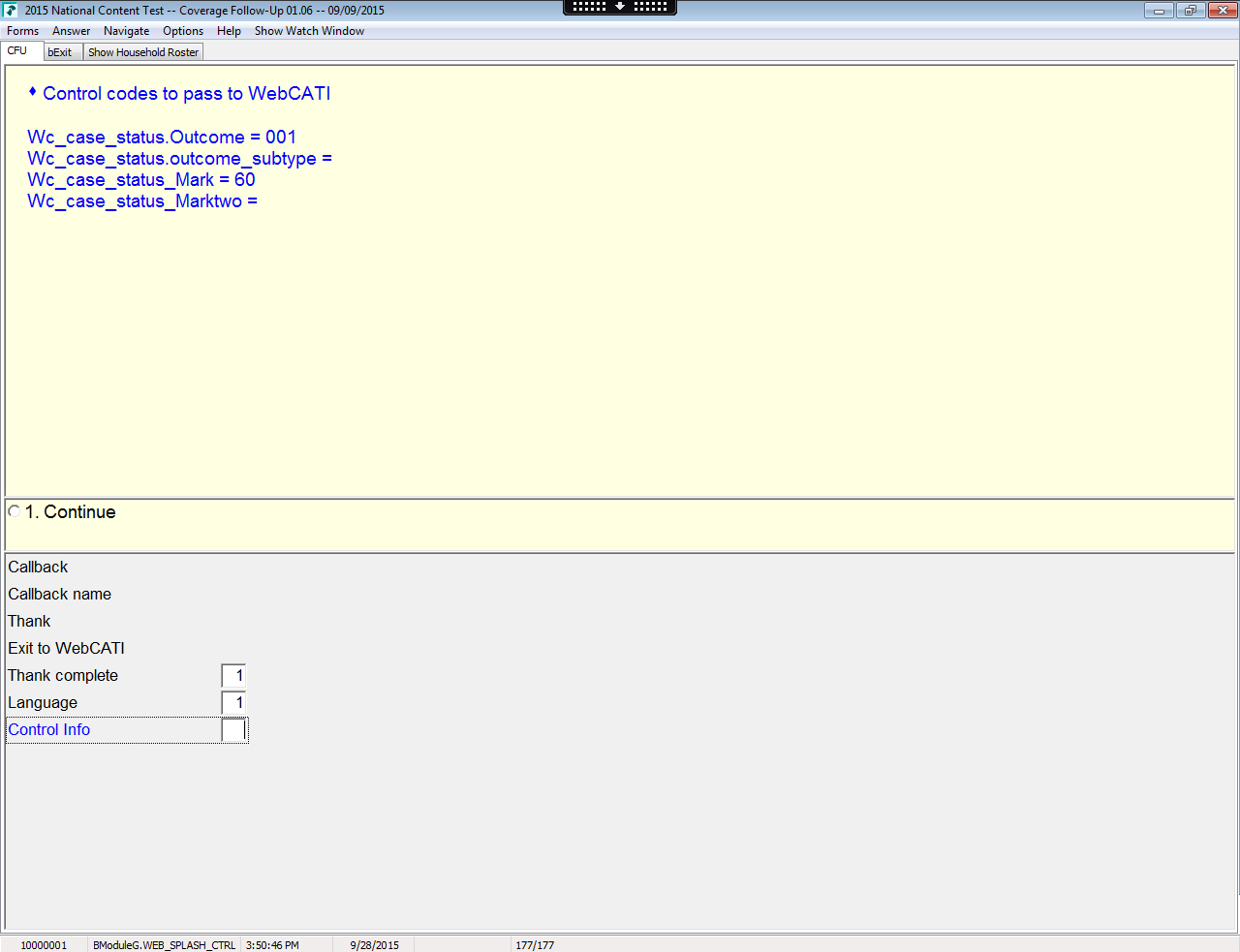This screenshot has width=1240, height=952.
Task: Restore down the application window
Action: pyautogui.click(x=1190, y=11)
